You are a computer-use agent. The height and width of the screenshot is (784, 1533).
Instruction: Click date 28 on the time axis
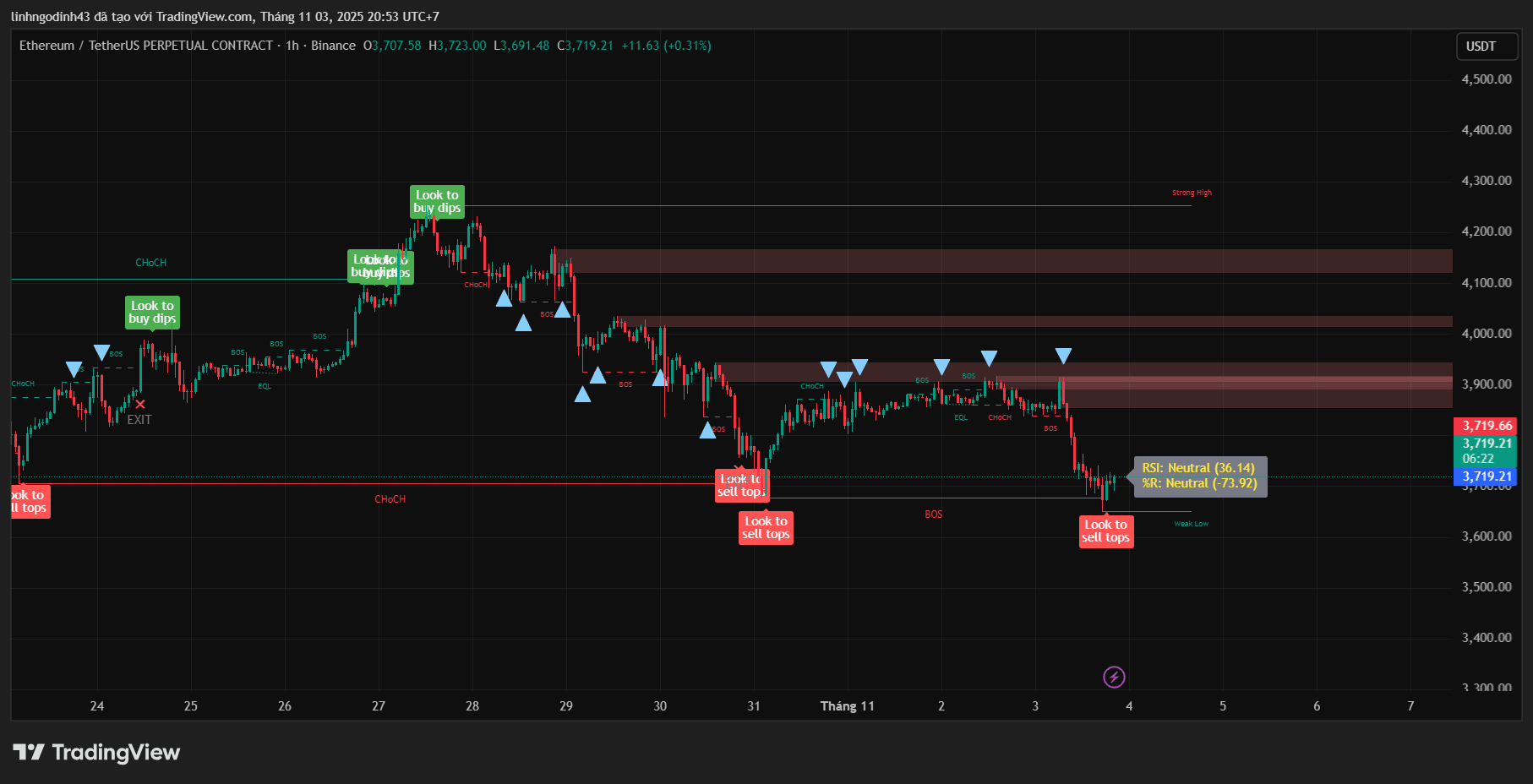click(x=472, y=706)
